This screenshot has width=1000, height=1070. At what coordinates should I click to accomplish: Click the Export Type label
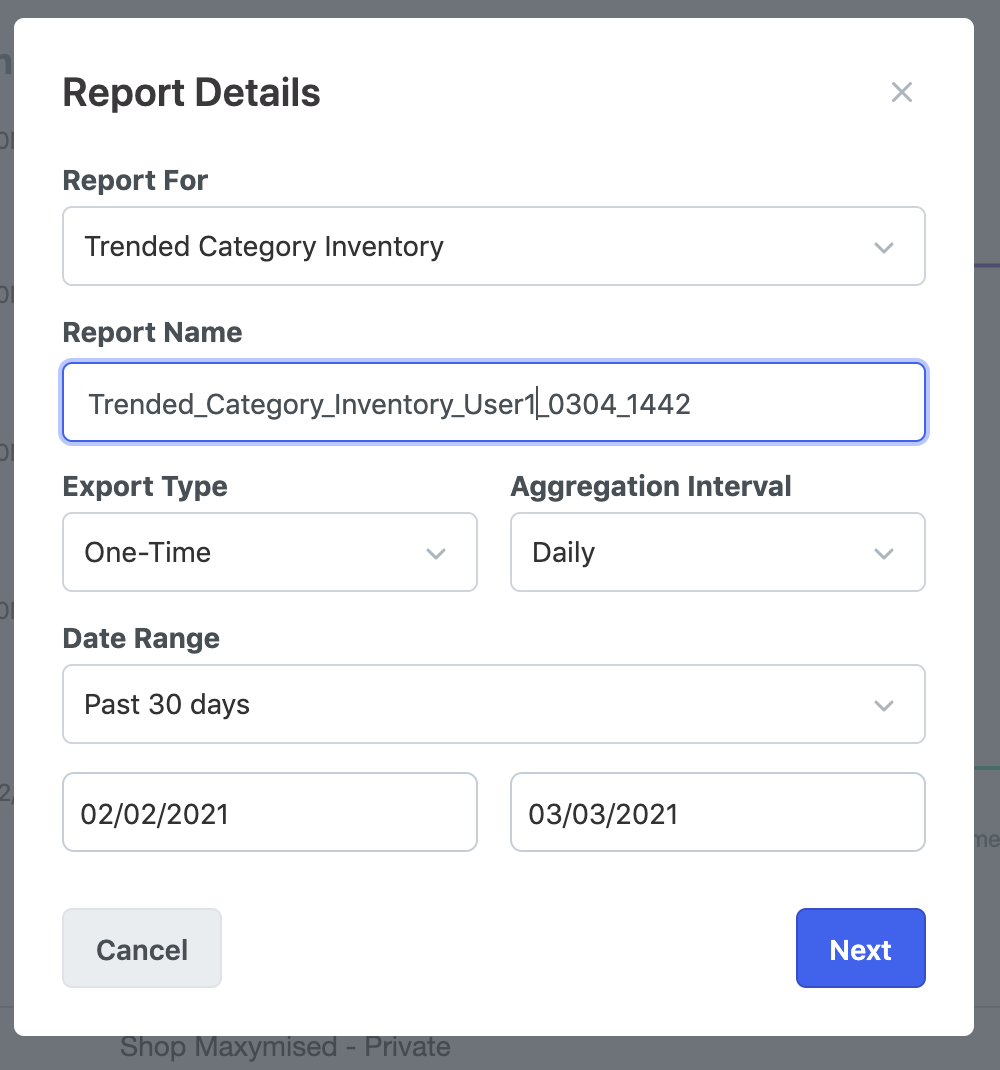click(x=145, y=487)
